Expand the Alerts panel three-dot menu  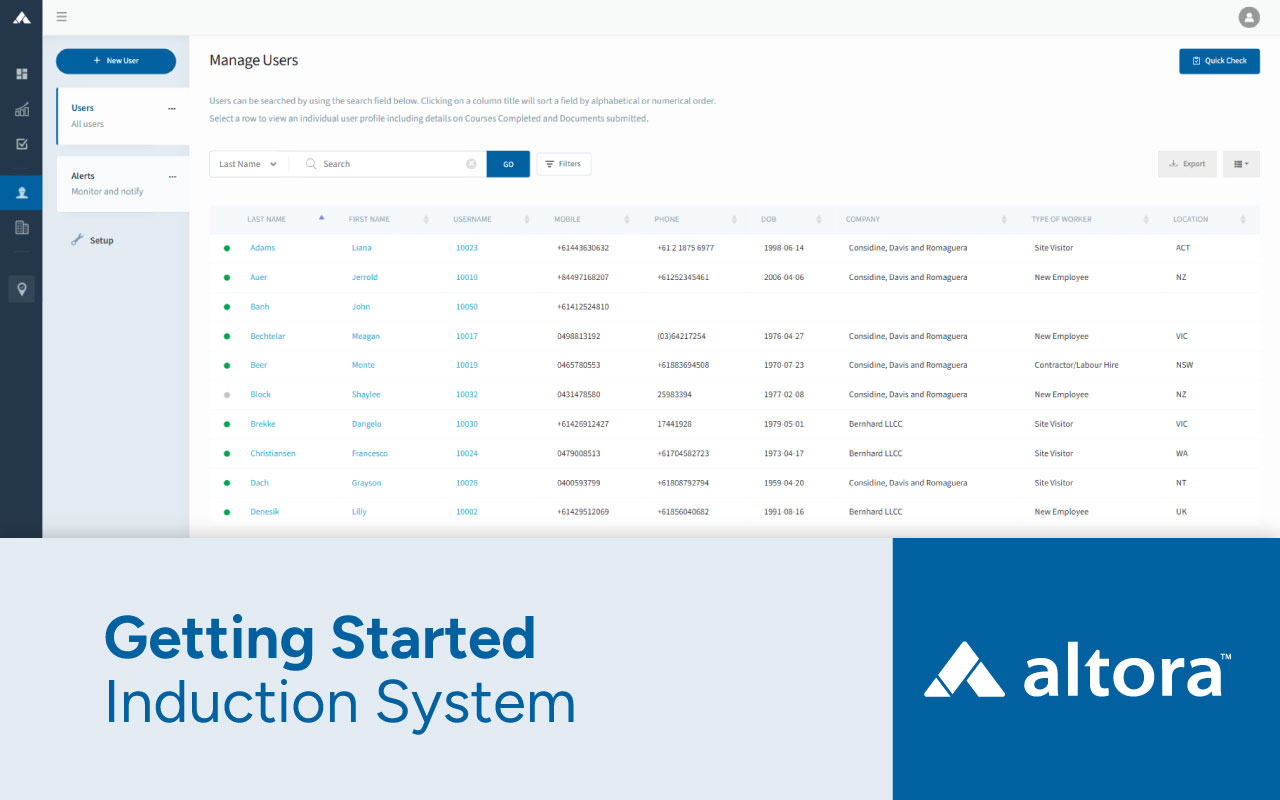point(172,176)
